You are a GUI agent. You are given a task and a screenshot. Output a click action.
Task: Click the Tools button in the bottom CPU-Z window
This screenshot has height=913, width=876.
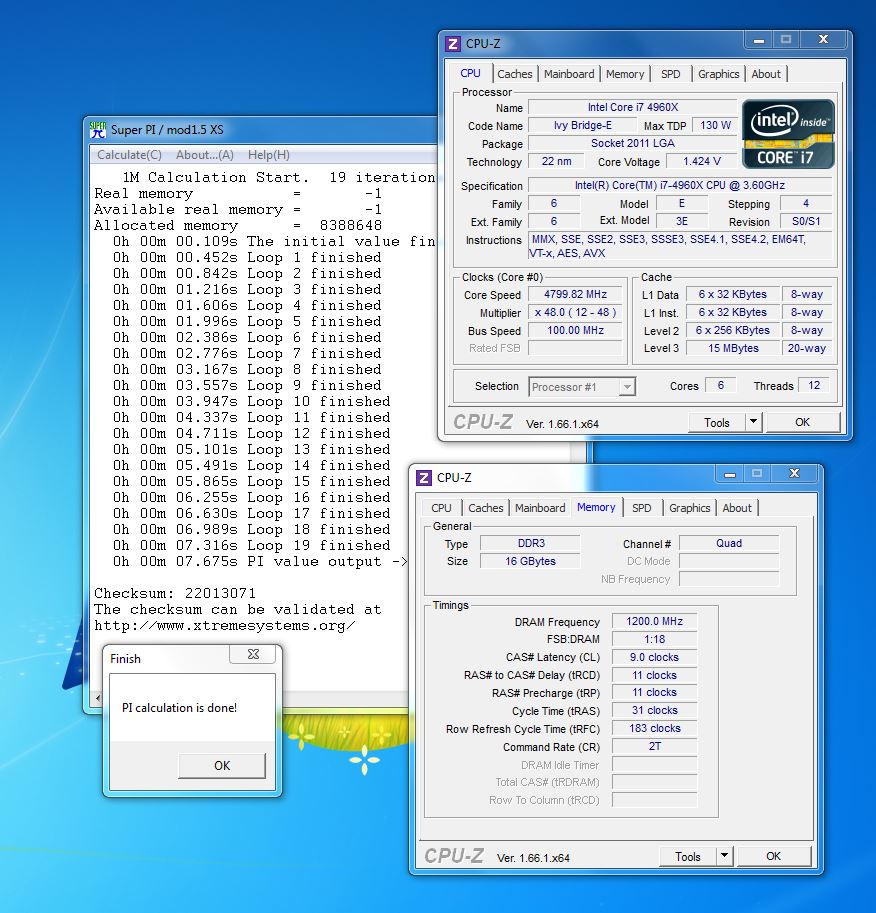(x=687, y=857)
